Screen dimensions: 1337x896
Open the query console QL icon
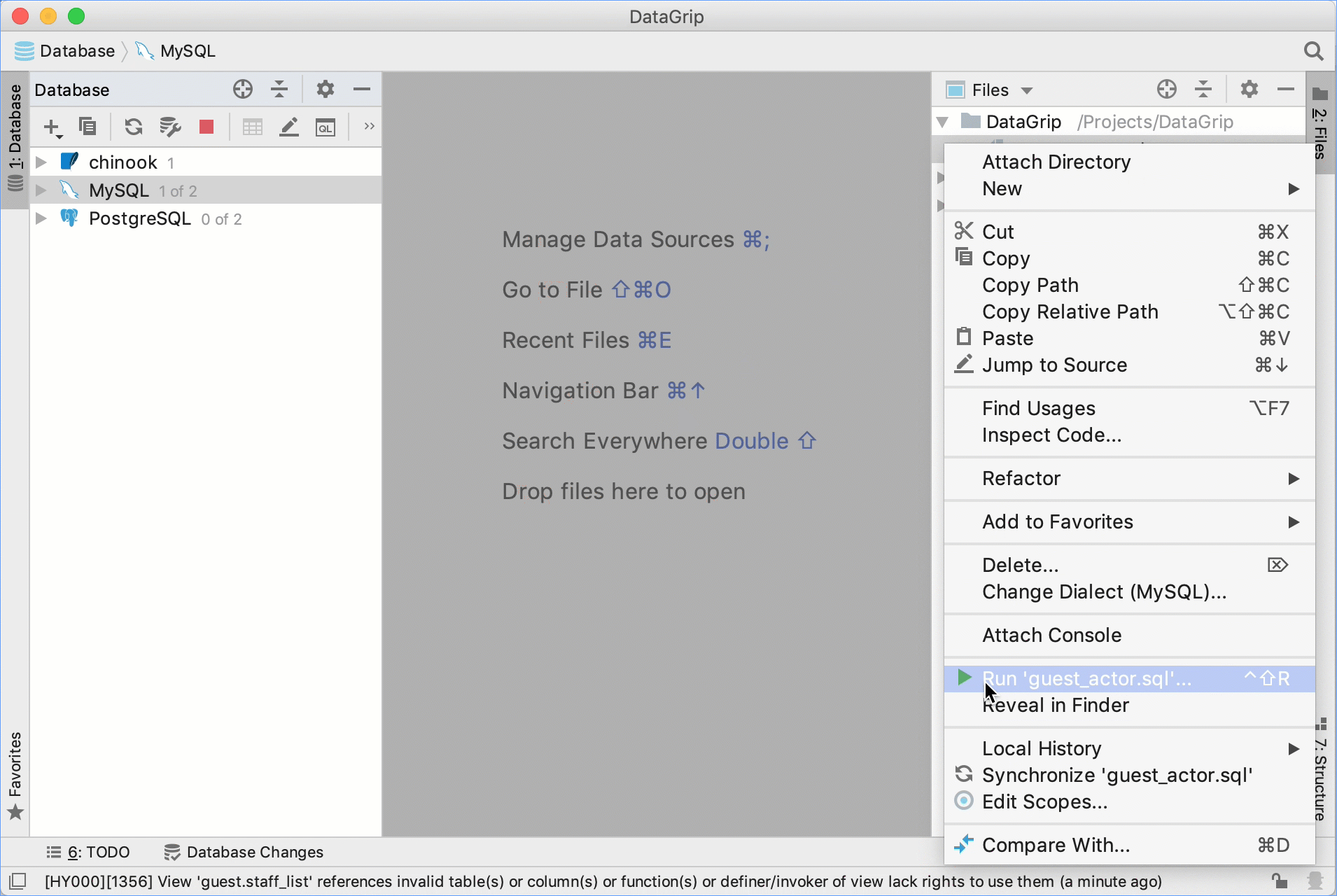[325, 127]
